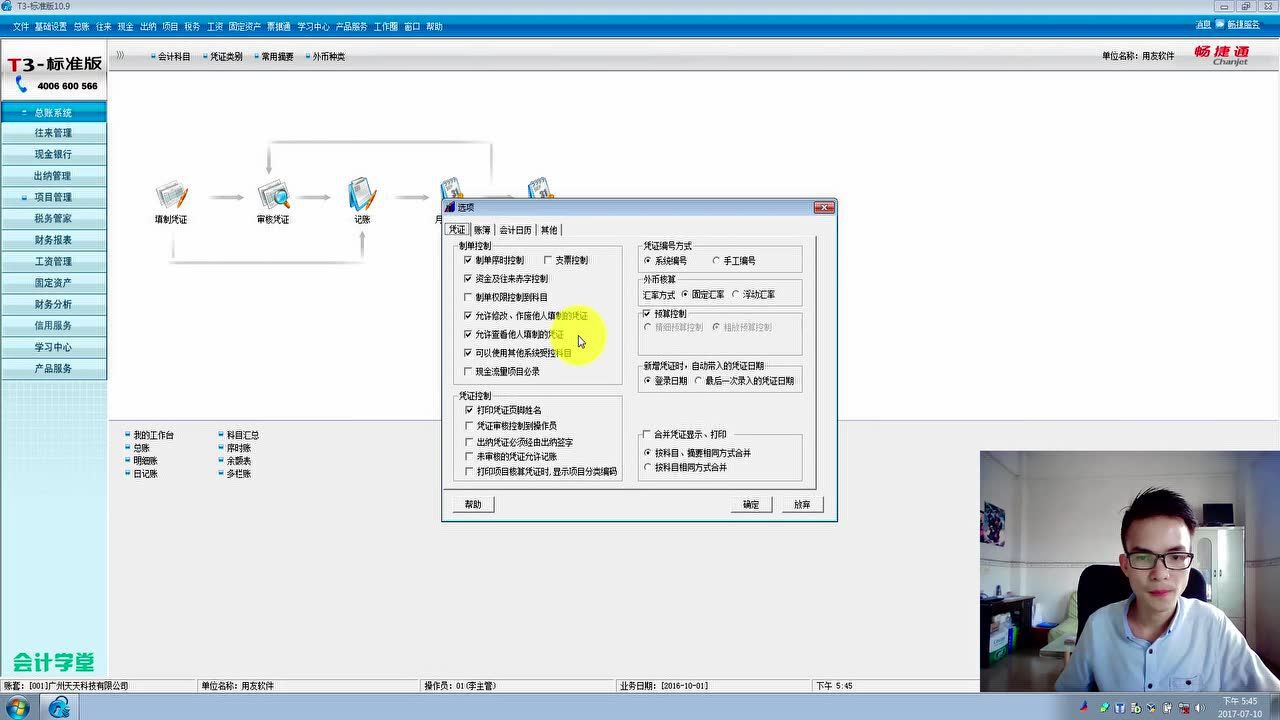Switch to the 账簿 tab

tap(483, 230)
